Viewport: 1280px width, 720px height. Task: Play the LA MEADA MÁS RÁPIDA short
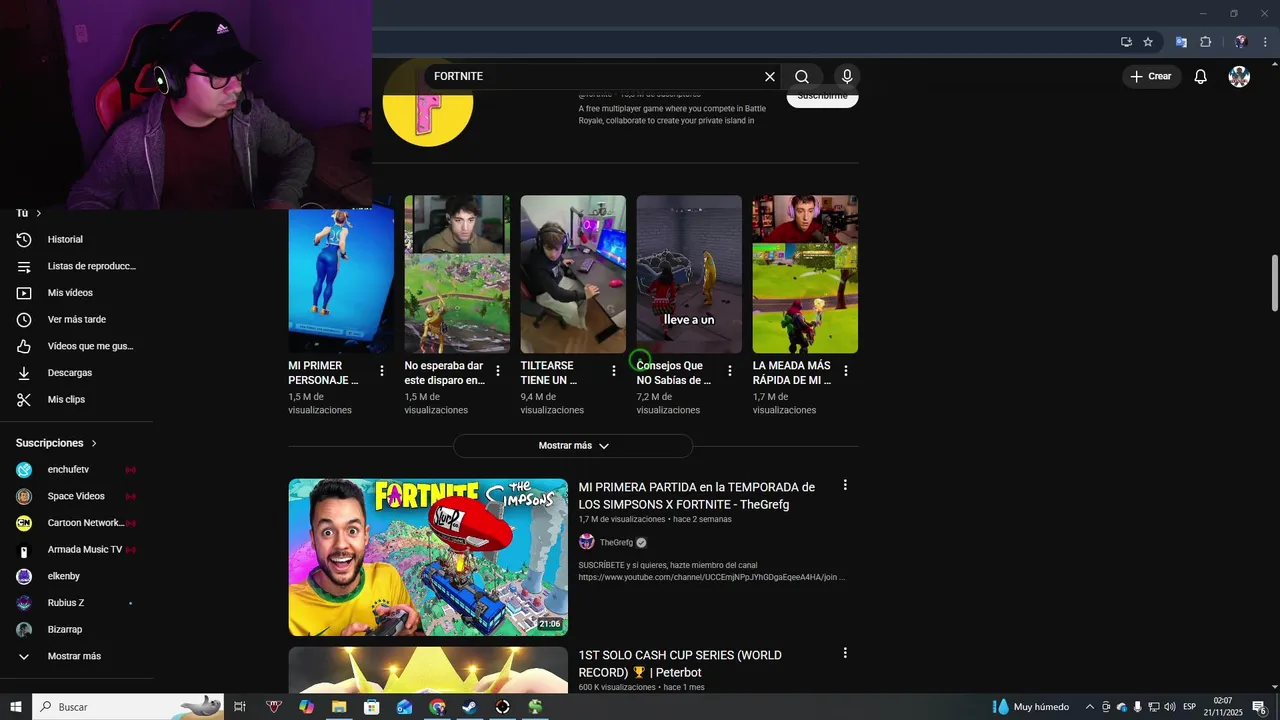[x=805, y=274]
